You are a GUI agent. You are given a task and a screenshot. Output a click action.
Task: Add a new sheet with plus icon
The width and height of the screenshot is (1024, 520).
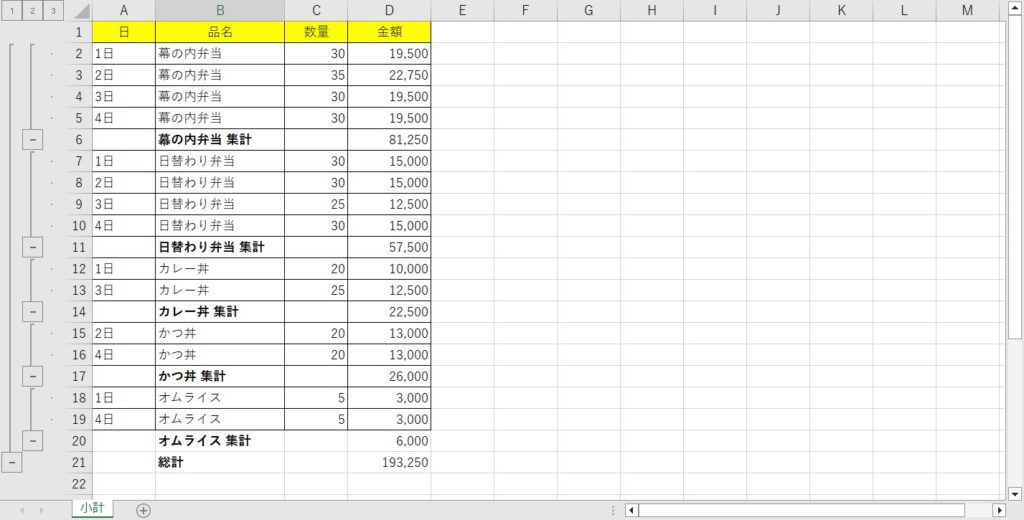[x=143, y=510]
